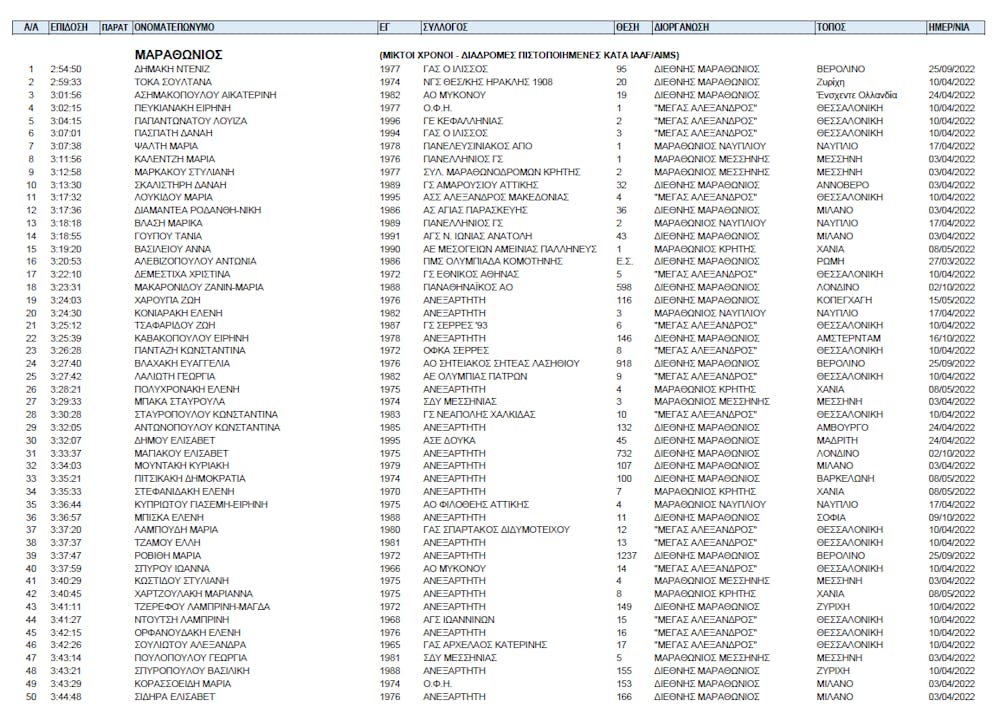Click the ΜΑΡΑΘΩΝΙΟΣ section title

[x=178, y=54]
